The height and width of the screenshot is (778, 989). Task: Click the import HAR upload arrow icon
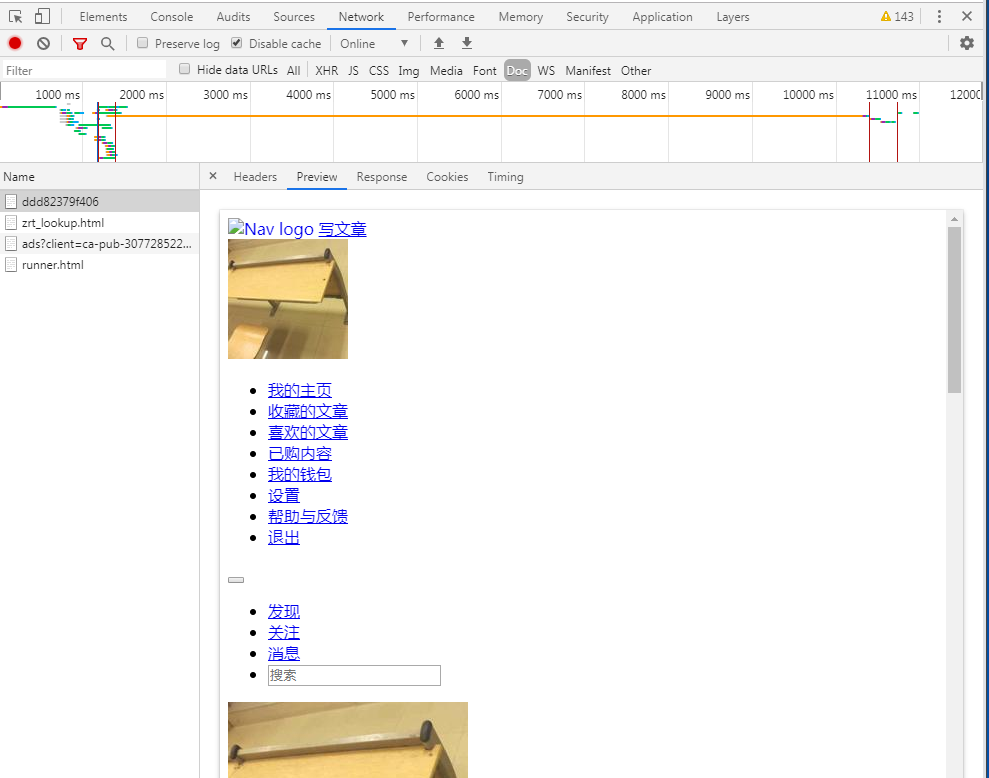tap(439, 43)
